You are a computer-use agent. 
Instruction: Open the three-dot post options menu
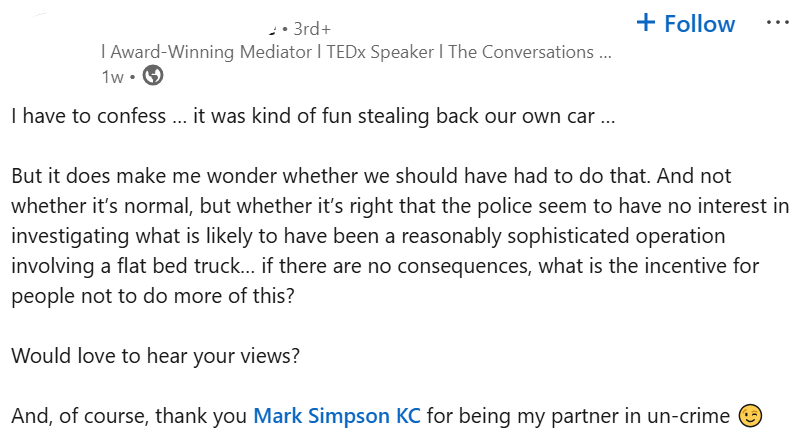777,22
